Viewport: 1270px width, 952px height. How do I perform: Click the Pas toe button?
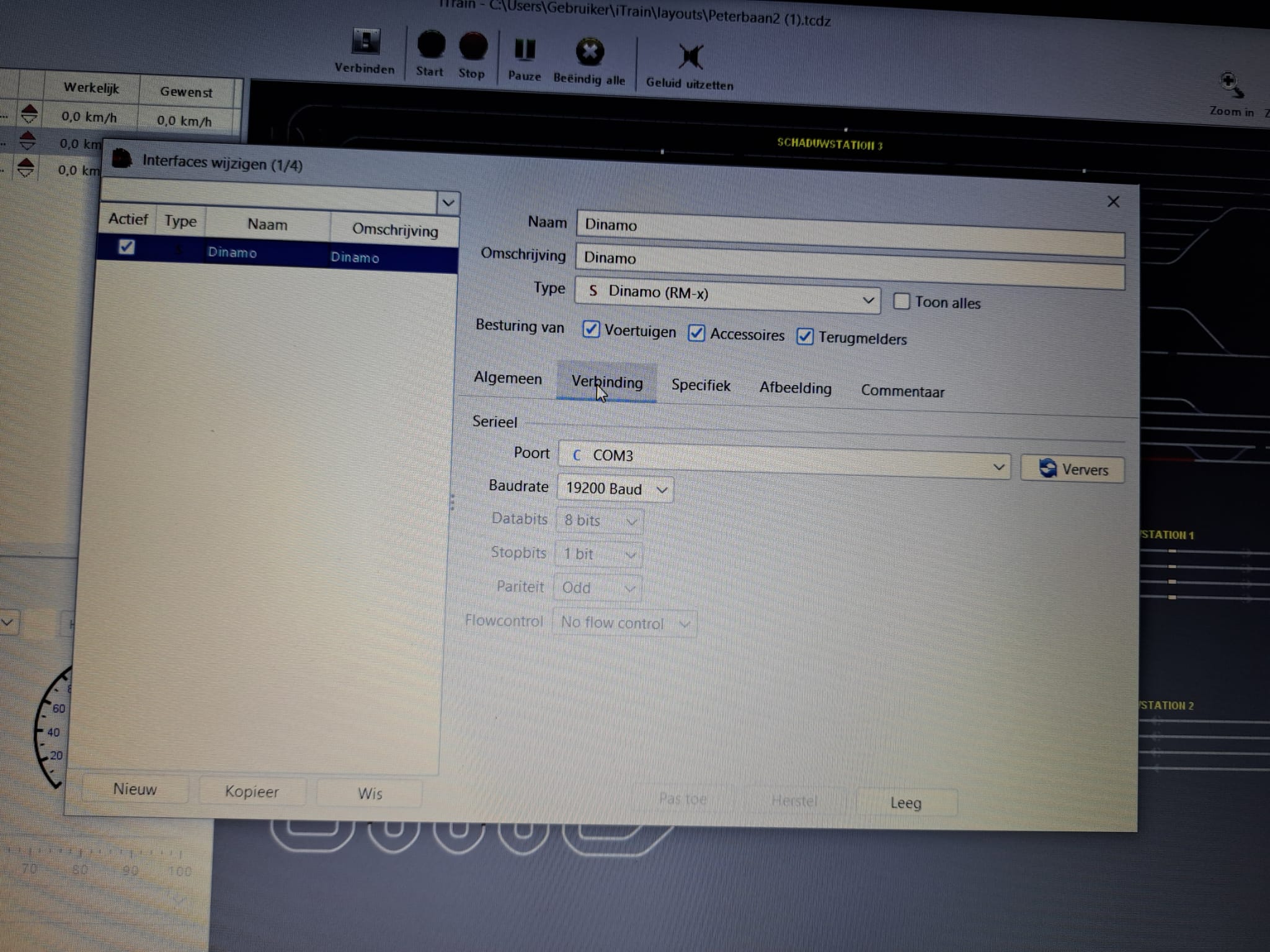[x=683, y=799]
